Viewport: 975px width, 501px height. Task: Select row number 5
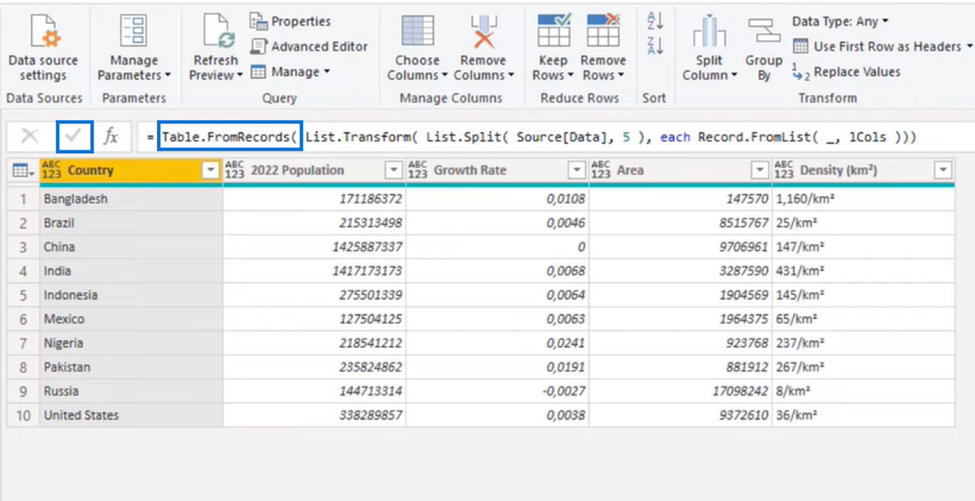coord(23,295)
